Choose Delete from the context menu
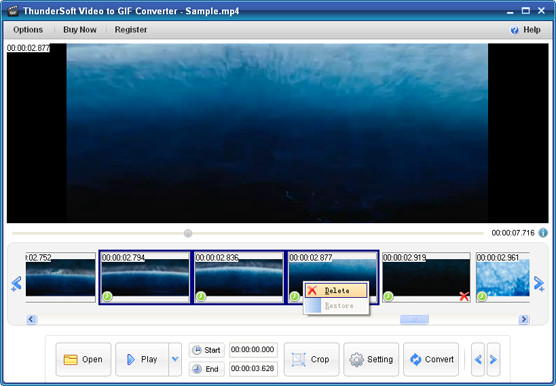 pos(336,291)
